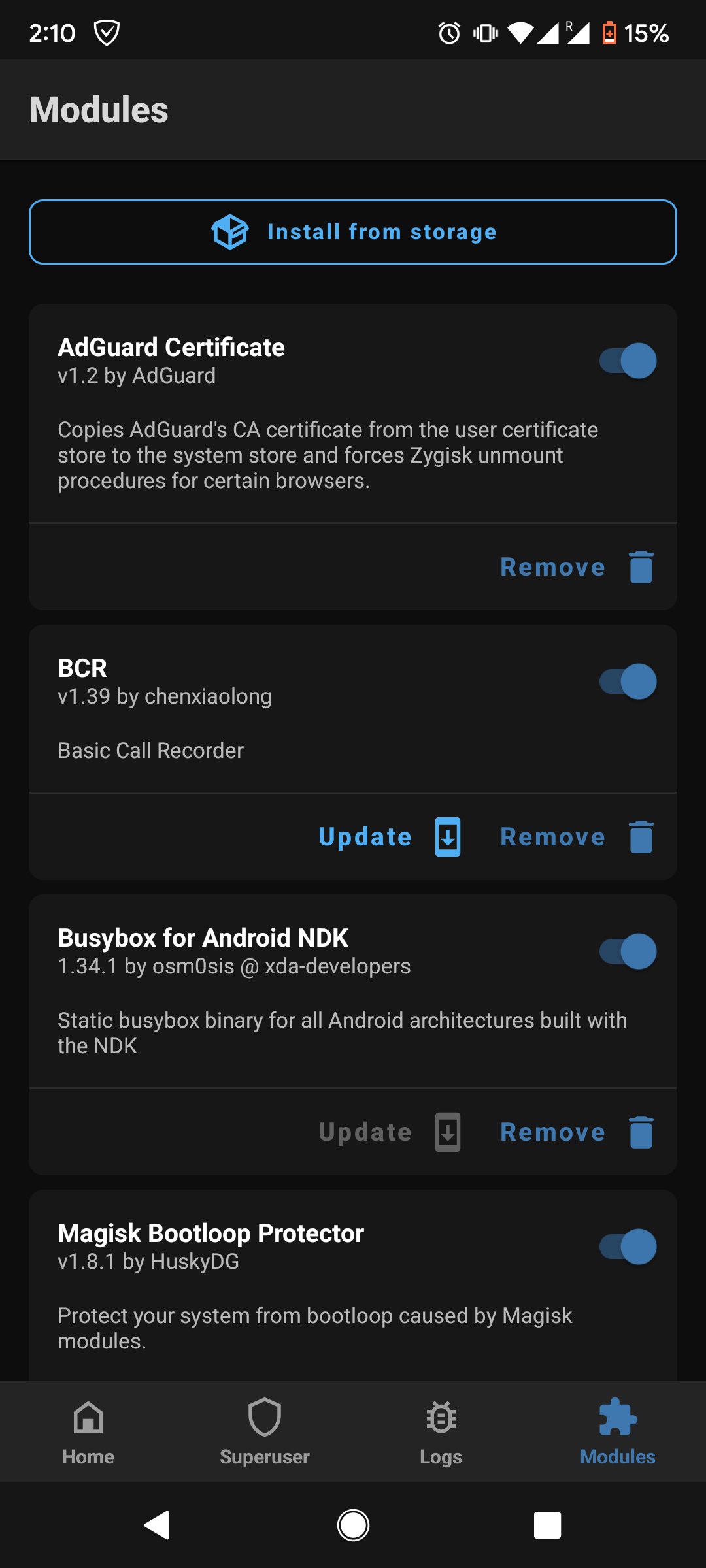Click the trash icon beside AdGuard Certificate's Remove
This screenshot has width=706, height=1568.
tap(640, 566)
